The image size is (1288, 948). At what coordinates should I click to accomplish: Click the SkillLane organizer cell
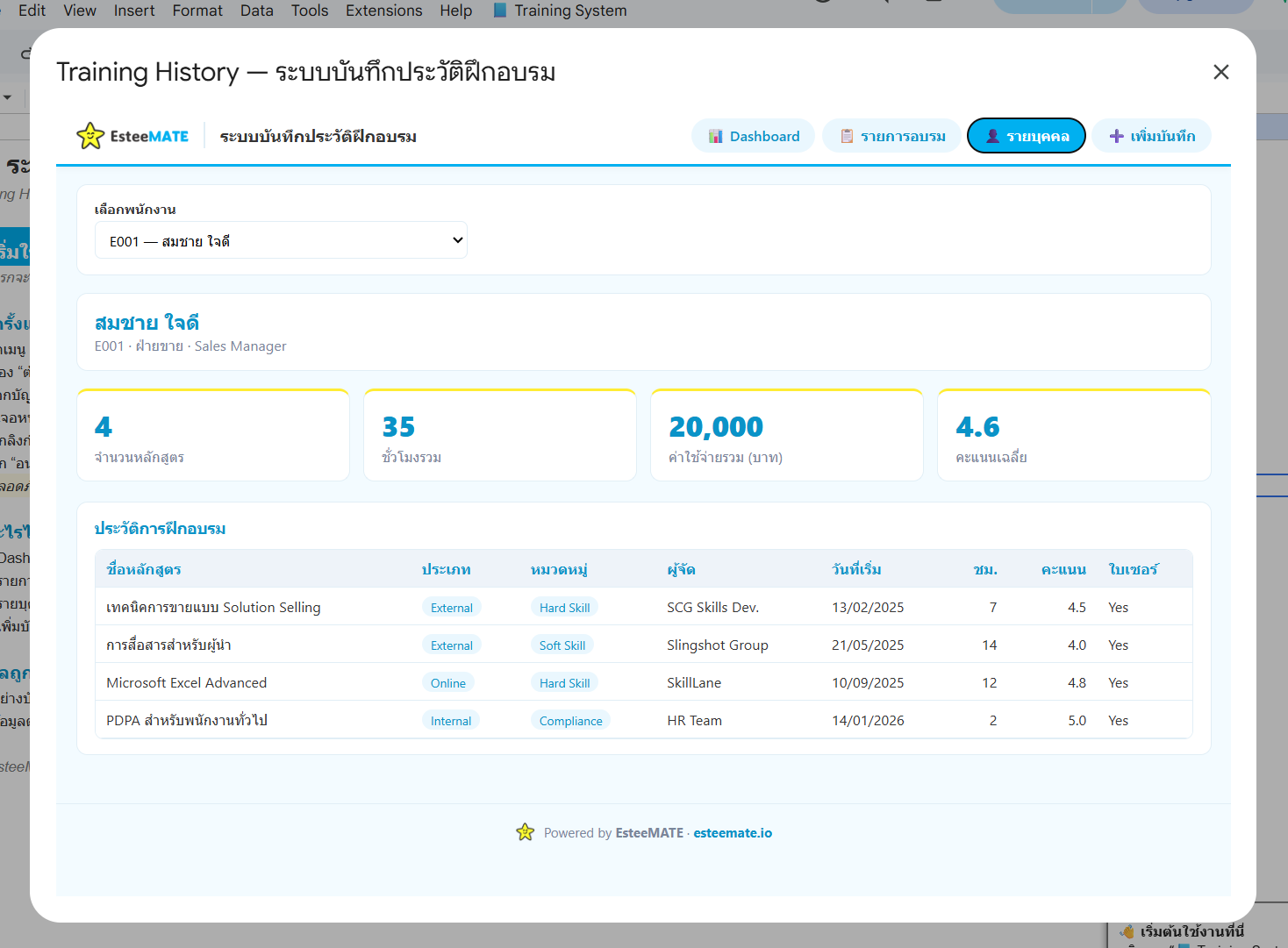(x=694, y=682)
